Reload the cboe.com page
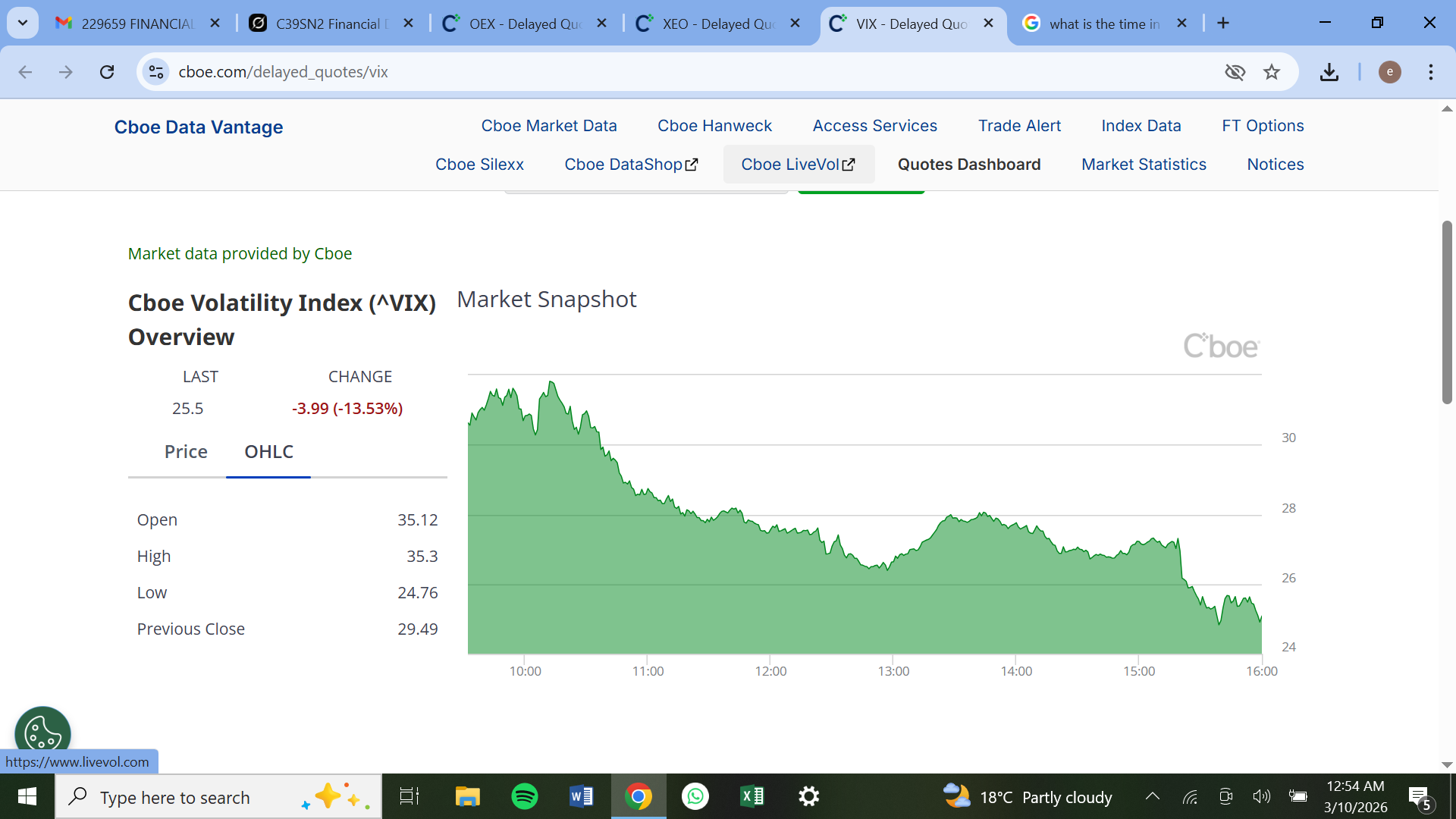 (x=107, y=72)
